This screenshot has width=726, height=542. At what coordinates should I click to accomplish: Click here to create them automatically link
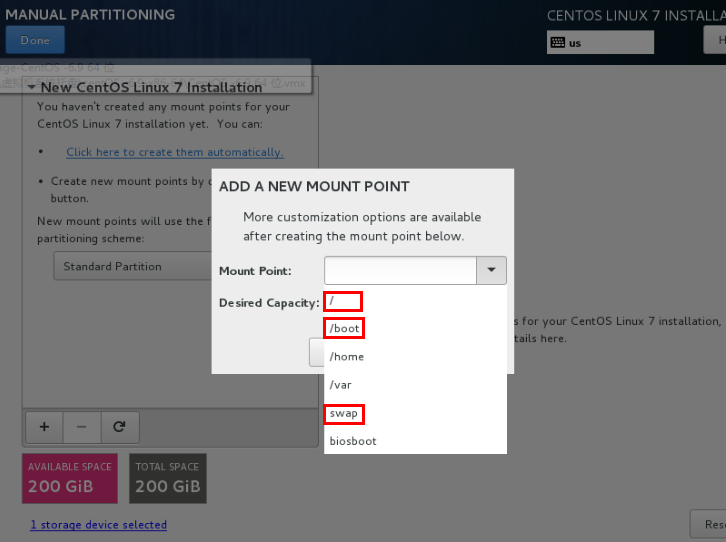pyautogui.click(x=175, y=152)
